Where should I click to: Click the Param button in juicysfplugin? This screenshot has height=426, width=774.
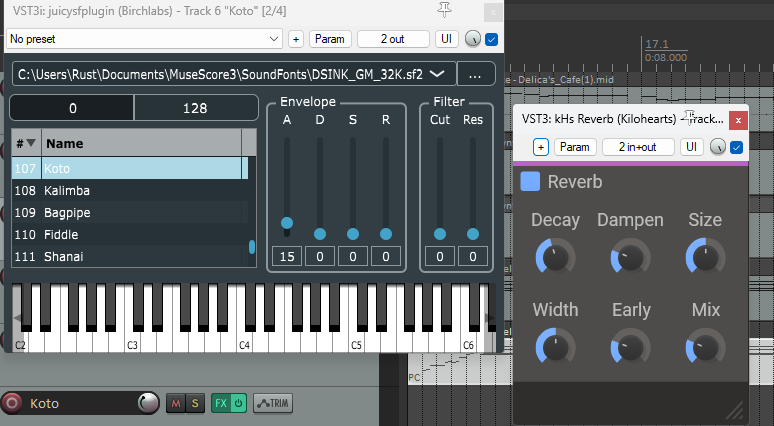tap(329, 39)
